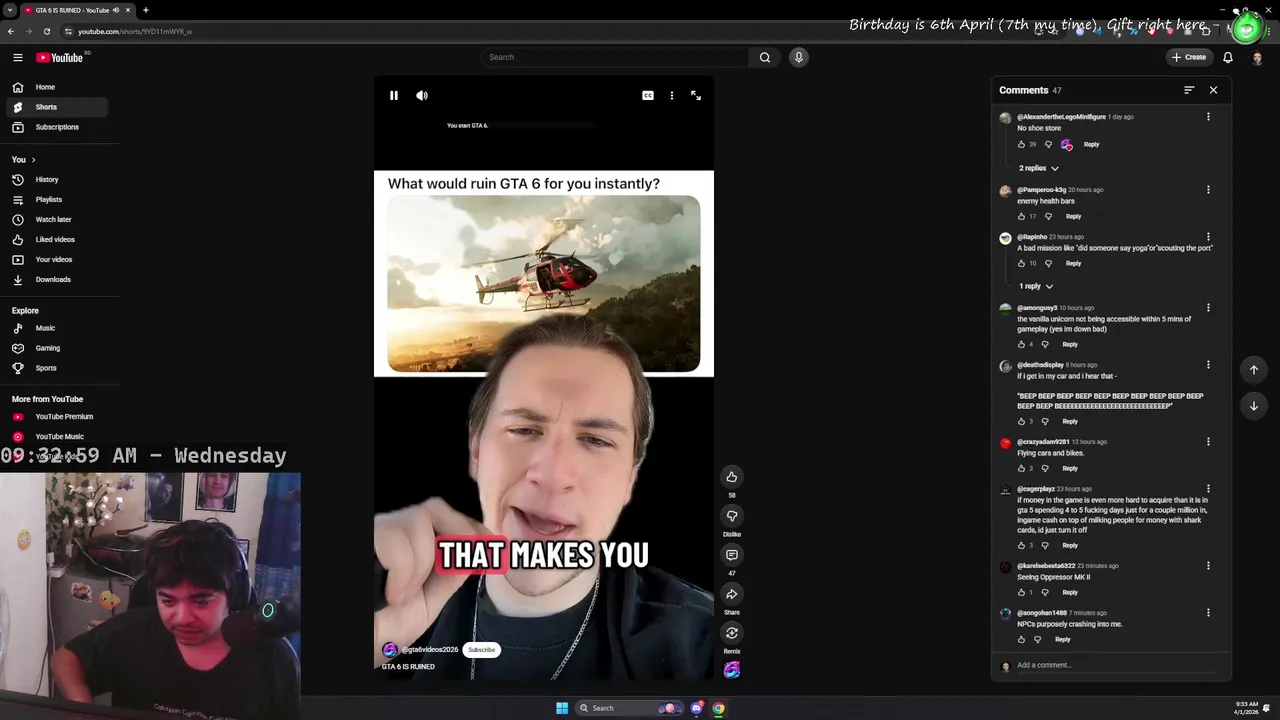
Task: Open a new Chrome tab
Action: [x=145, y=10]
